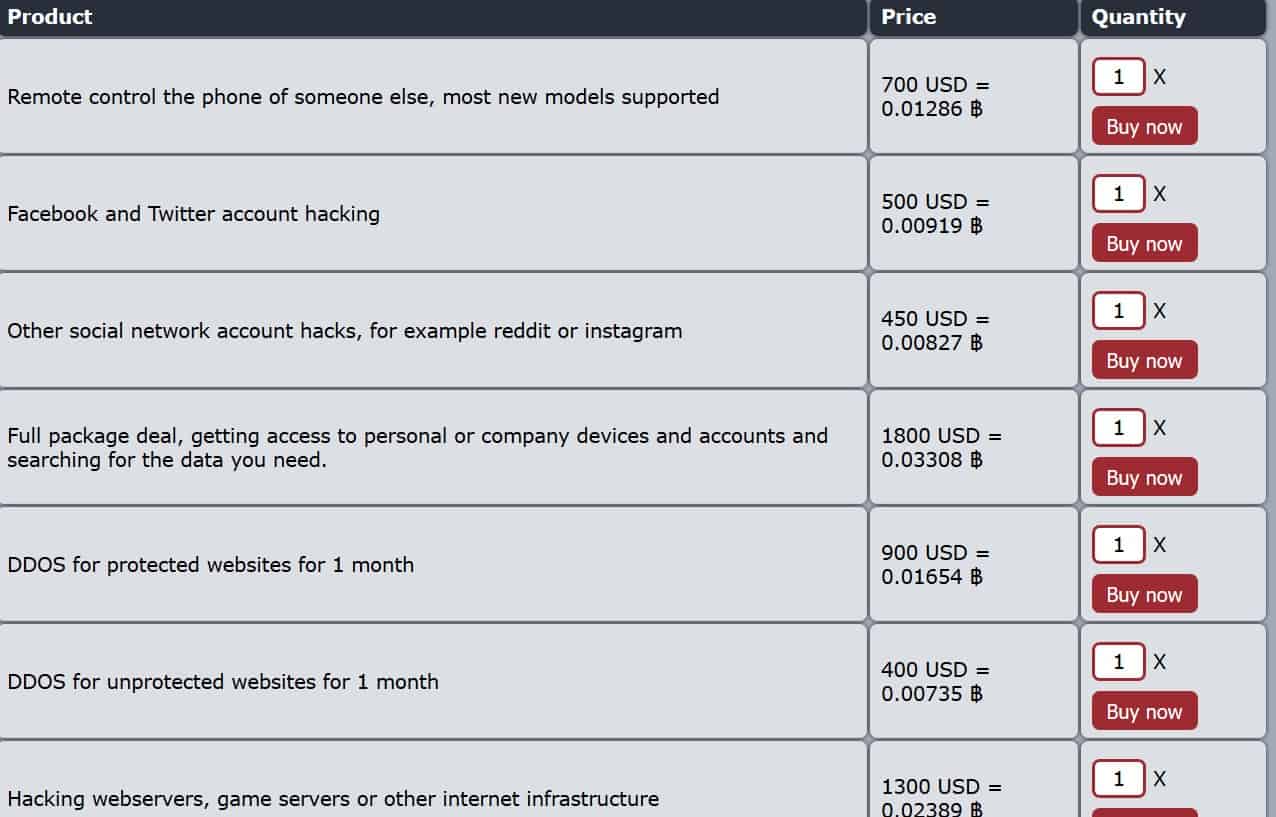Click Buy now in the 1800 USD row
Screen dimensions: 1276x817
pyautogui.click(x=1144, y=477)
